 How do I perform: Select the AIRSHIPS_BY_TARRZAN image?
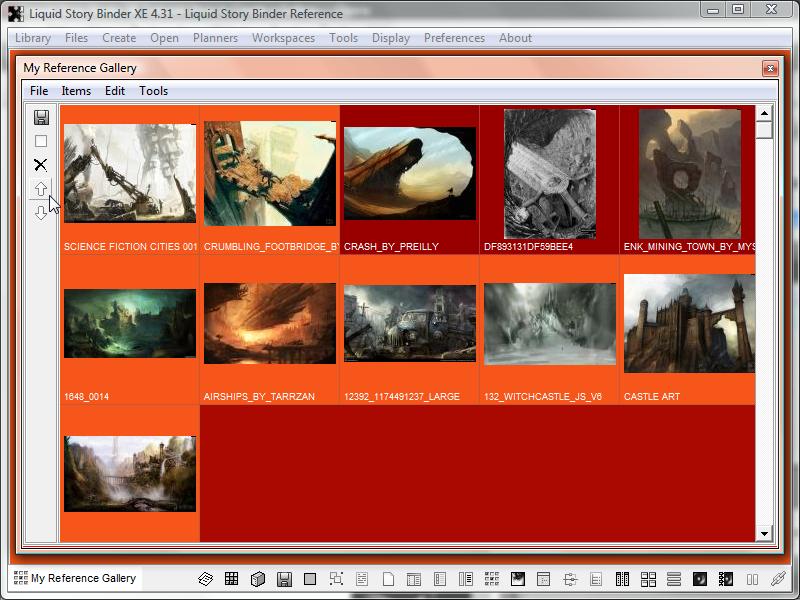click(269, 324)
